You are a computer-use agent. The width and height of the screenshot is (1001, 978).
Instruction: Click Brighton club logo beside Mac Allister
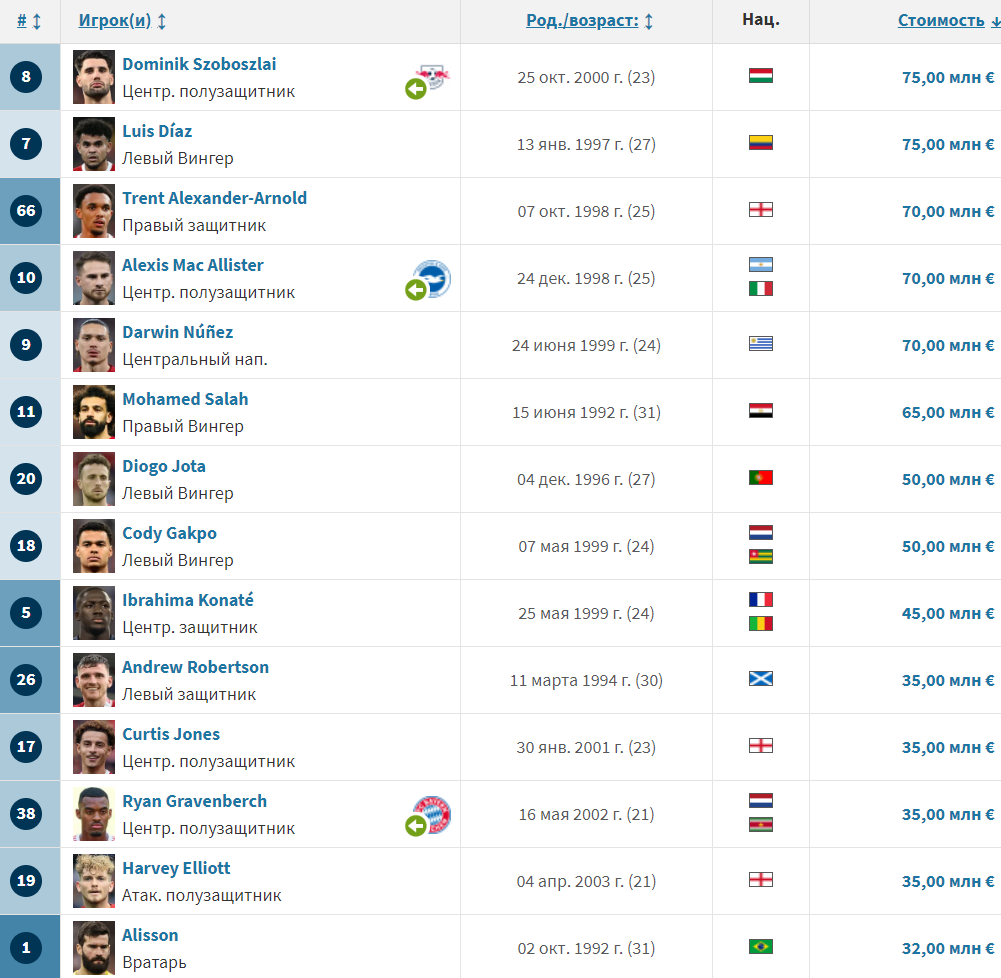tap(433, 278)
